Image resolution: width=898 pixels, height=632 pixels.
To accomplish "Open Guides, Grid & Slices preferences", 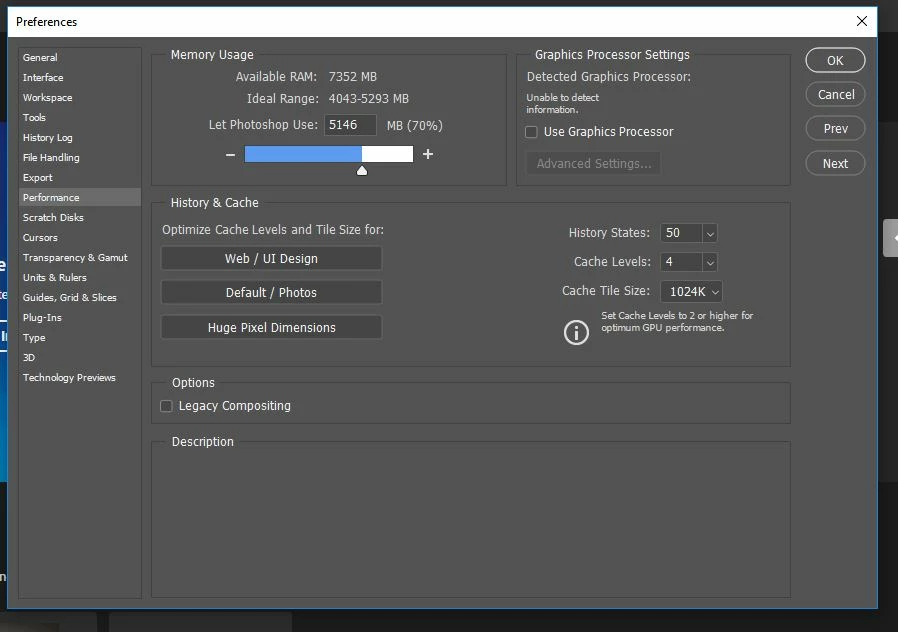I will tap(80, 298).
